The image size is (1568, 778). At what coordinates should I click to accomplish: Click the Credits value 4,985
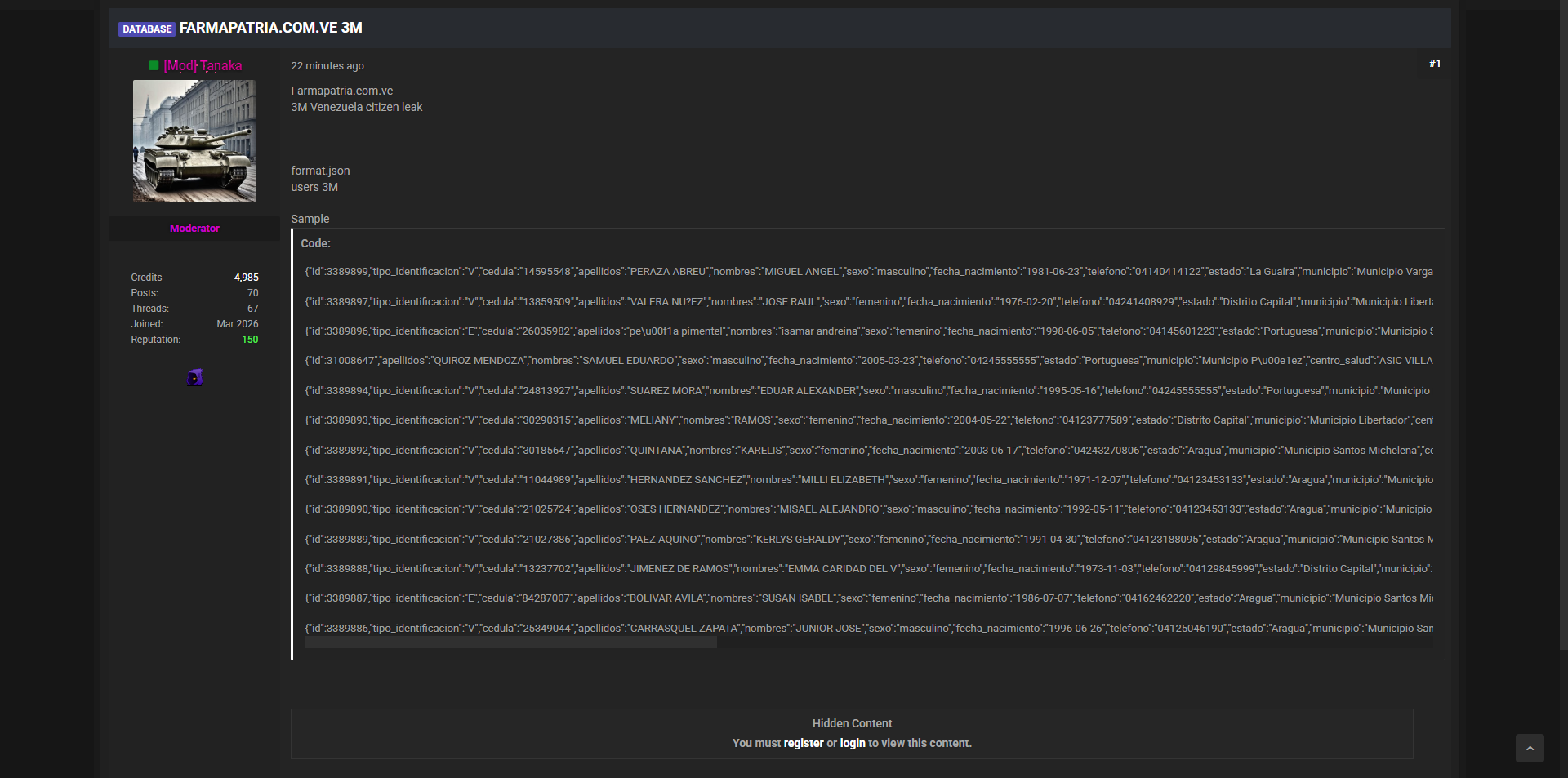(246, 278)
